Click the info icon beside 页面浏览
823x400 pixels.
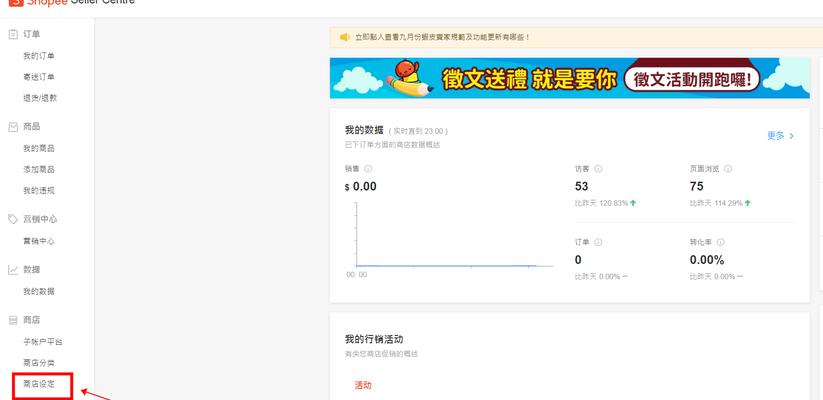[727, 169]
